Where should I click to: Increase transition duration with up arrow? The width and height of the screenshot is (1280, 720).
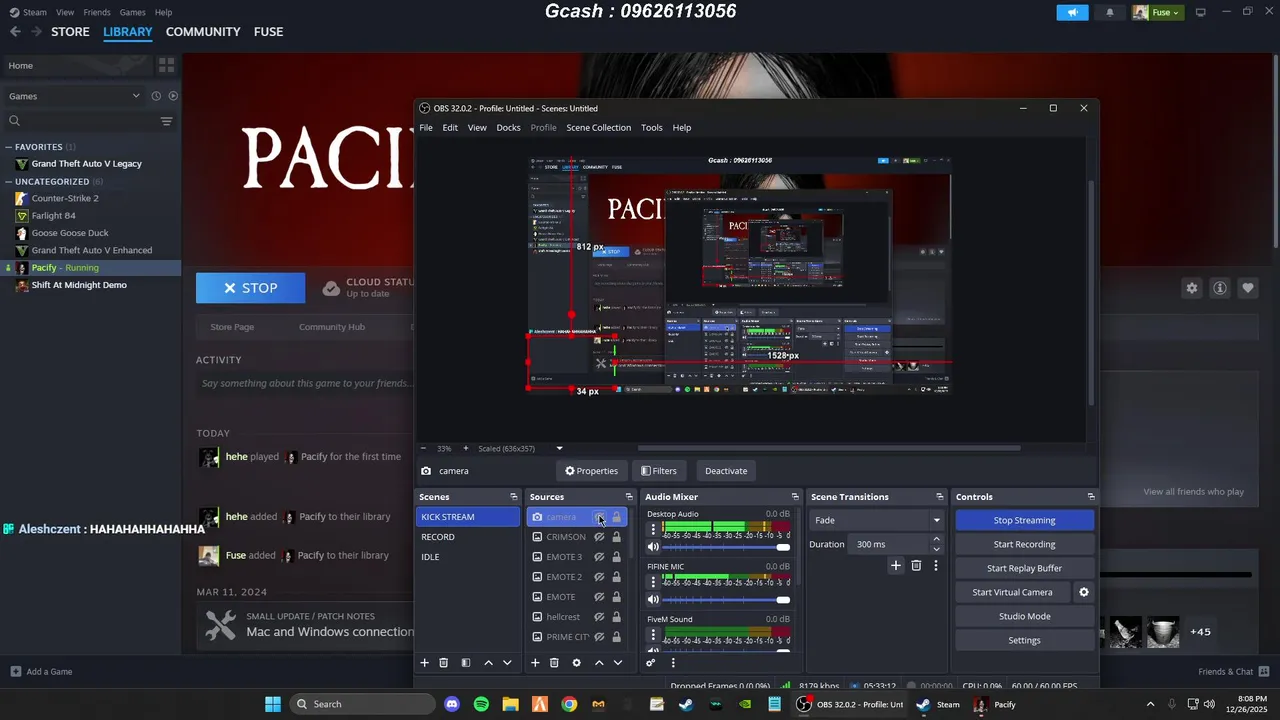click(x=936, y=540)
